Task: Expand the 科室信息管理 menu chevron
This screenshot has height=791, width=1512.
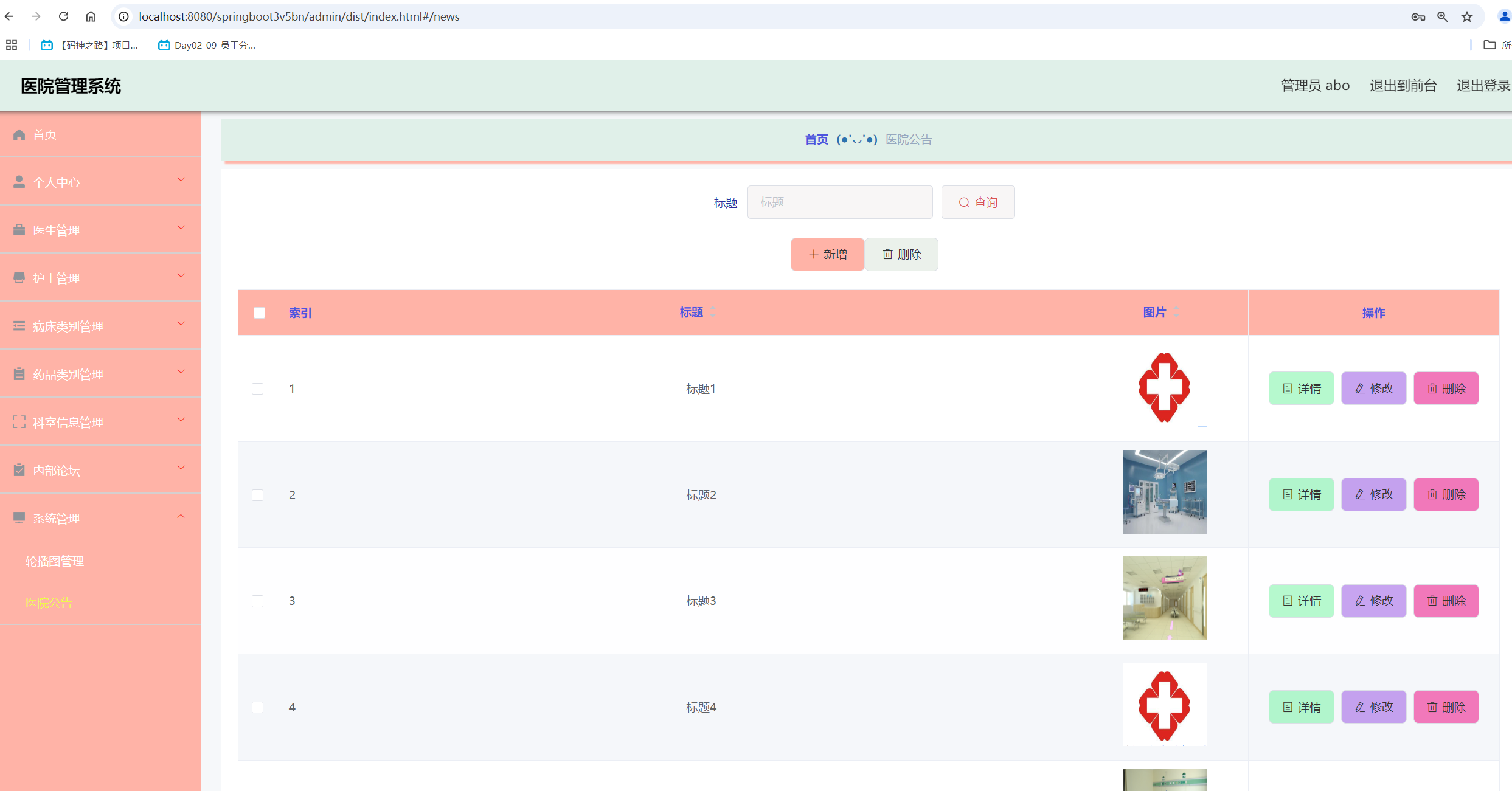Action: [181, 420]
